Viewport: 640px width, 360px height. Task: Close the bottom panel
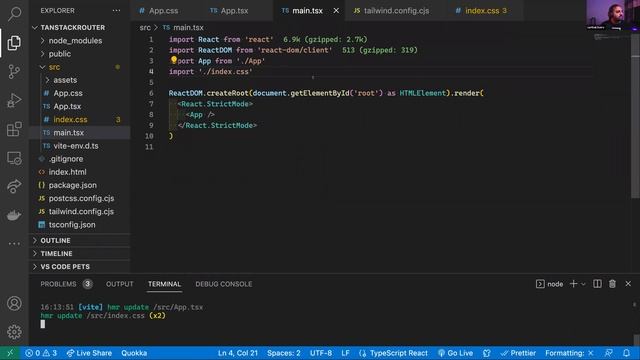(628, 284)
